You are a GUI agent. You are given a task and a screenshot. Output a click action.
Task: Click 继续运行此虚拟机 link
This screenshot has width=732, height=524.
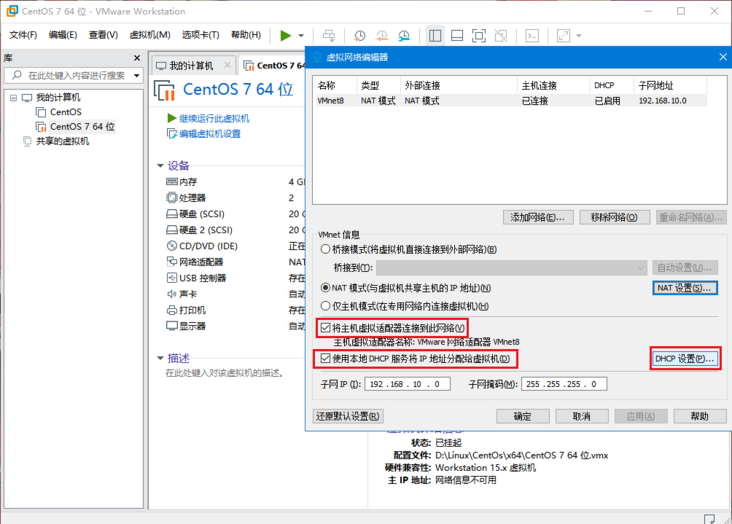point(214,119)
